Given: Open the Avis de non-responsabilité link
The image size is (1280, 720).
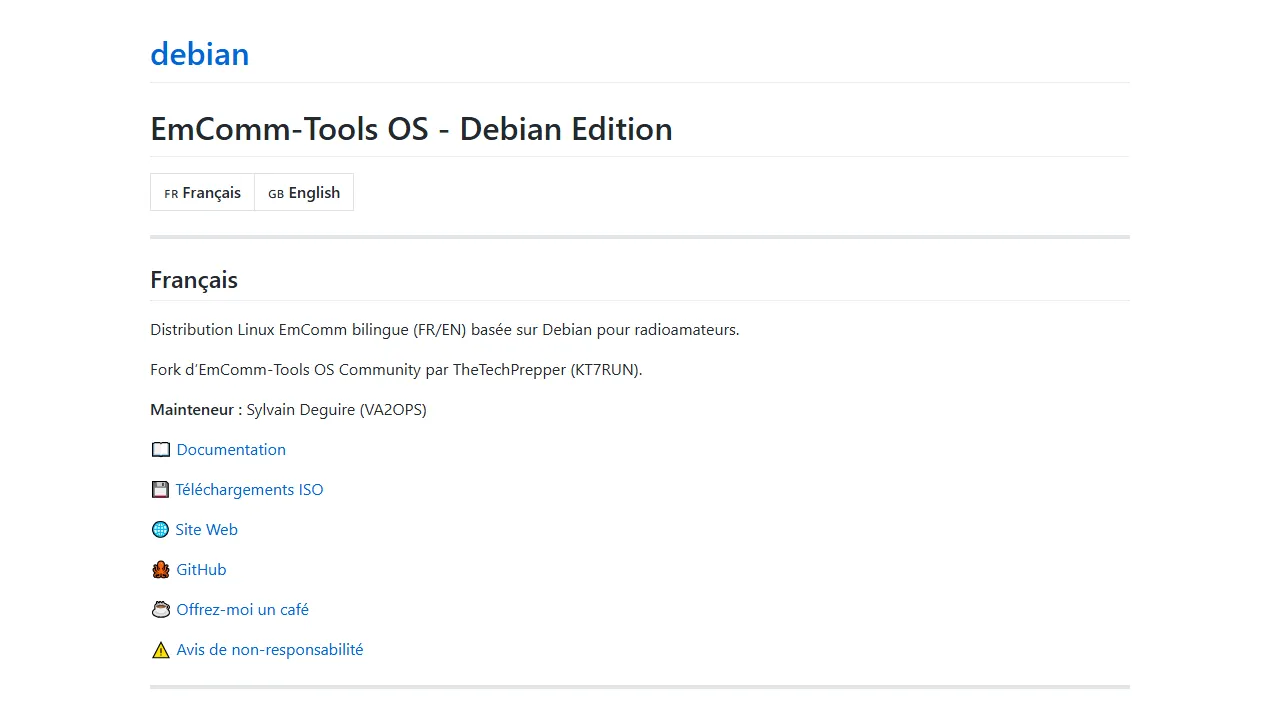Looking at the screenshot, I should click(x=269, y=650).
